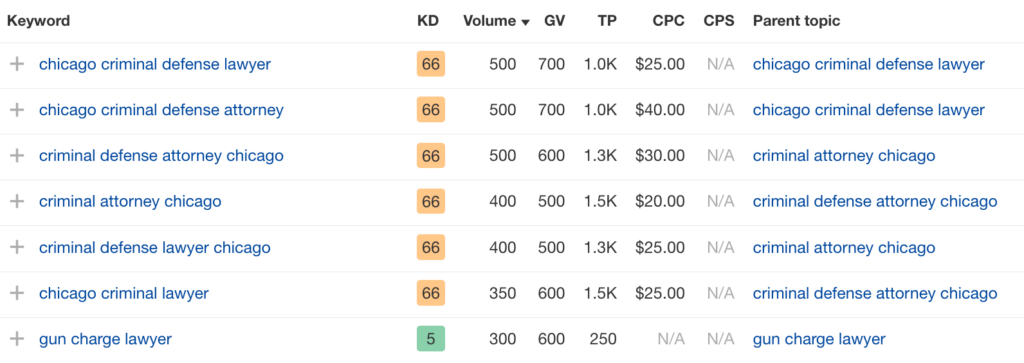1024x363 pixels.
Task: Open keyword link criminal attorney chicago
Action: tap(130, 201)
